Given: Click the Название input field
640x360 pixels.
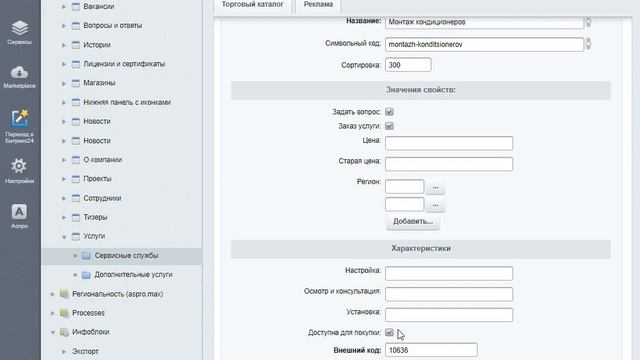Looking at the screenshot, I should [484, 22].
